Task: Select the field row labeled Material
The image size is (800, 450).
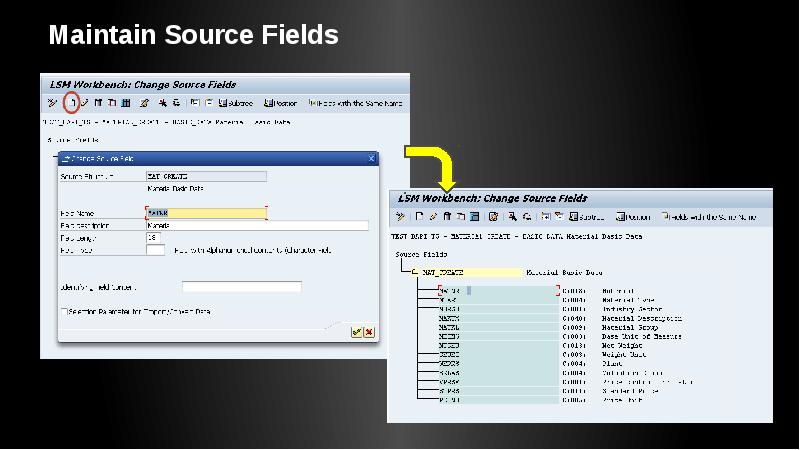Action: tap(539, 291)
